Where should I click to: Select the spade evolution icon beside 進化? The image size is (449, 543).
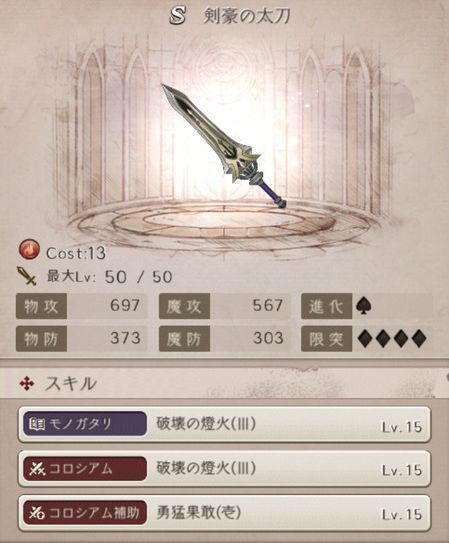click(x=364, y=306)
